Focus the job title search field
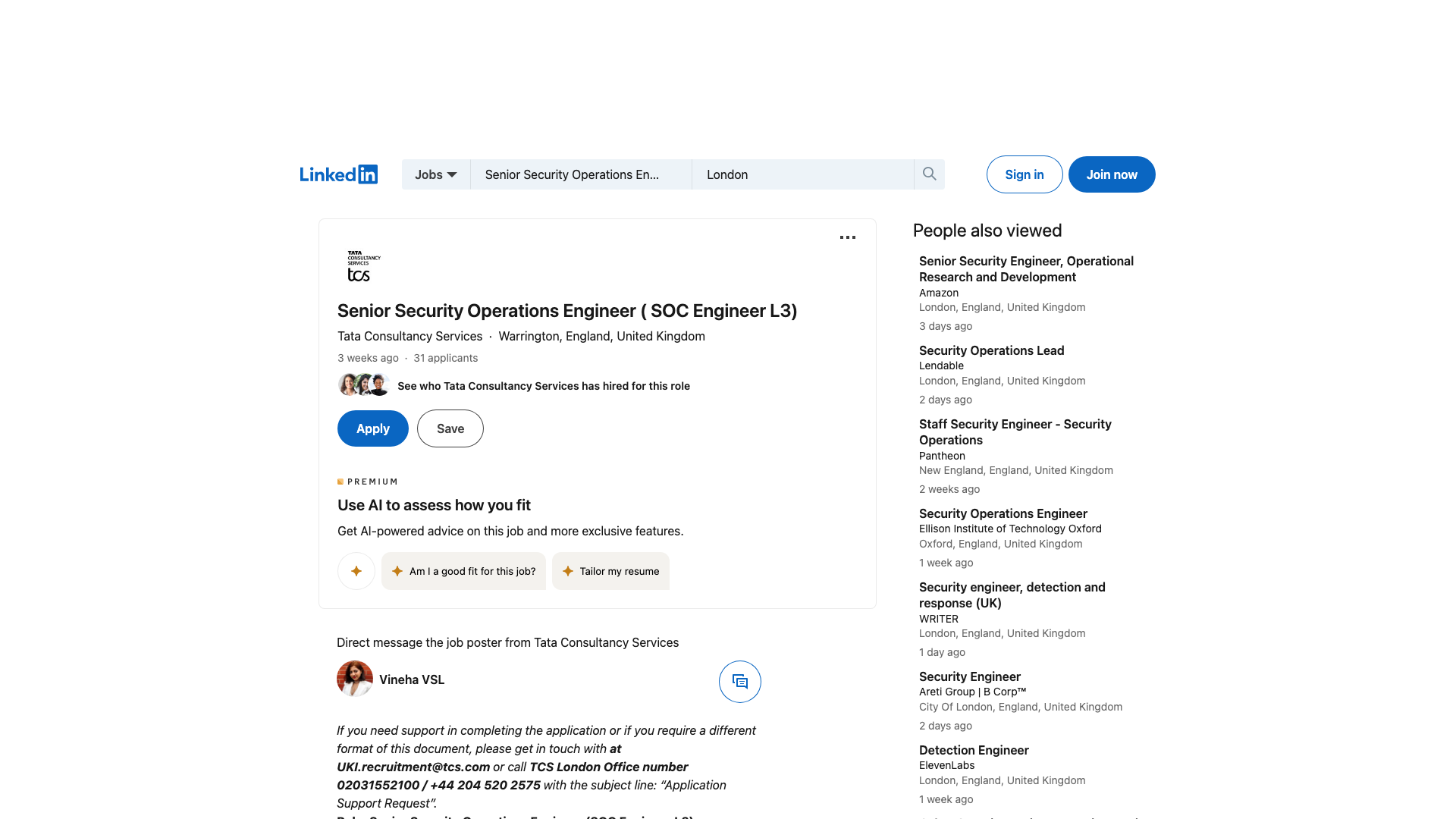The width and height of the screenshot is (1456, 819). [x=581, y=174]
